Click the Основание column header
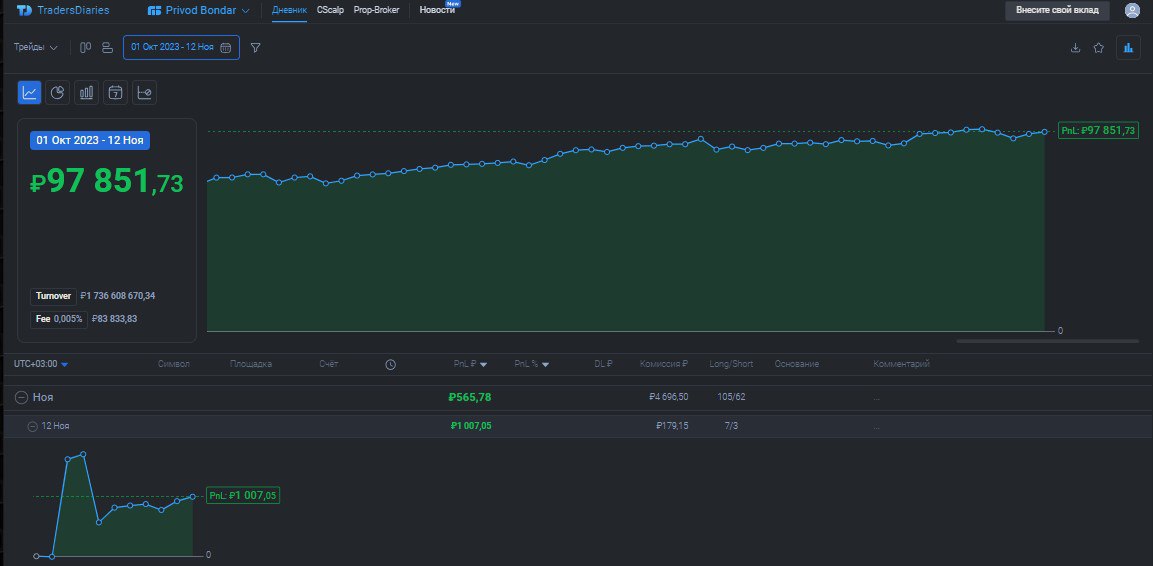The width and height of the screenshot is (1153, 566). click(796, 364)
